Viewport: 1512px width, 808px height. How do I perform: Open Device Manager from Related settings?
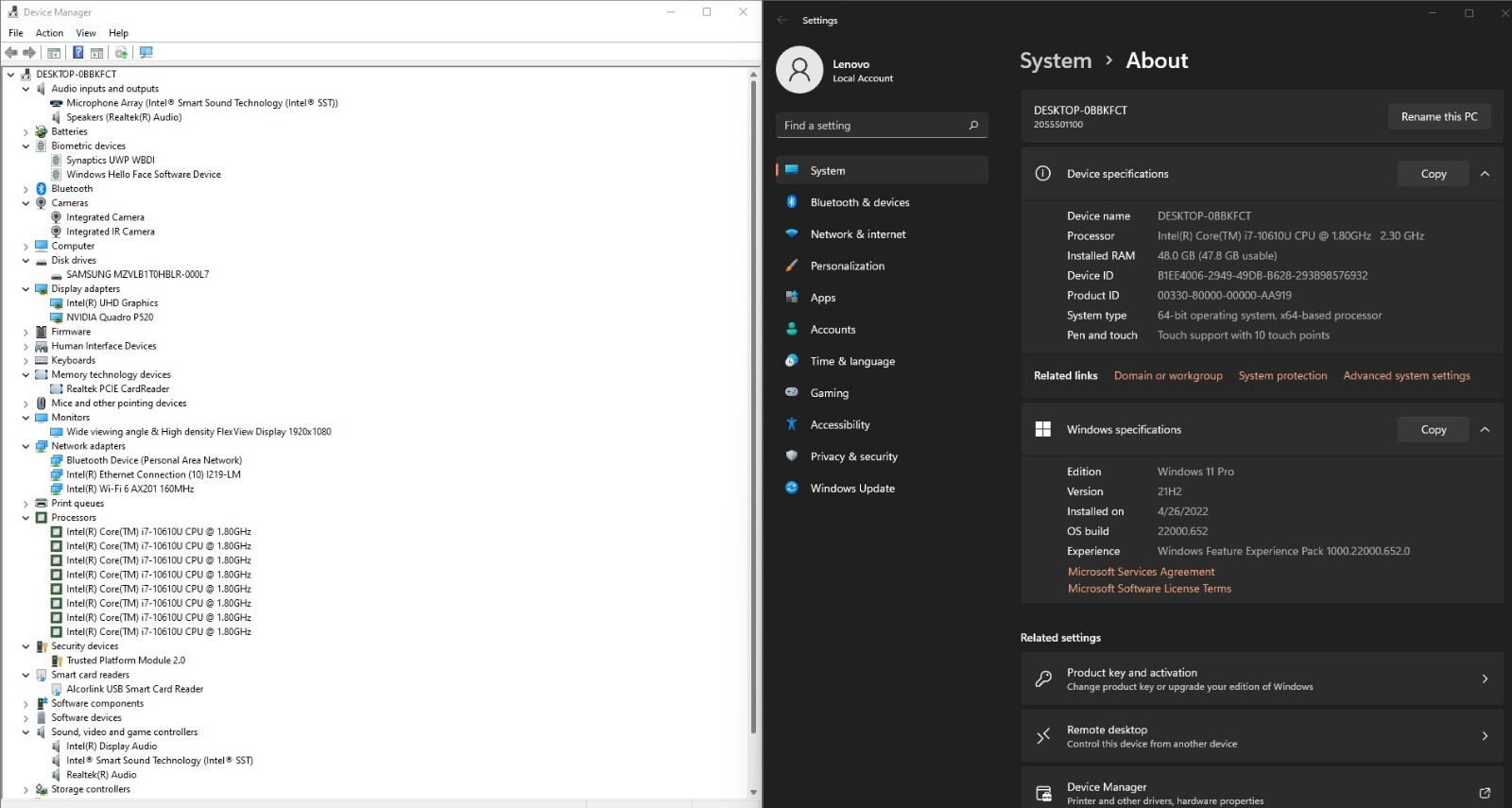pos(1262,789)
